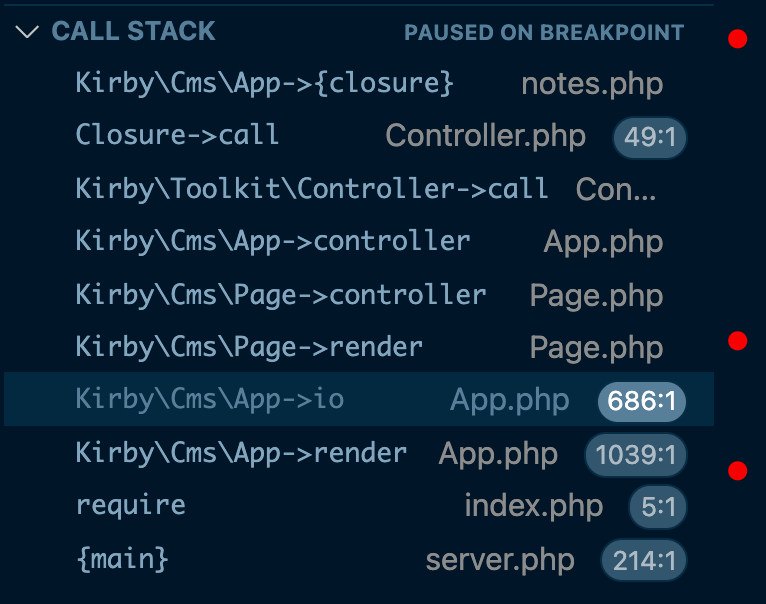Toggle the breakpoint dot beside Page->render
The height and width of the screenshot is (604, 766).
(x=738, y=341)
